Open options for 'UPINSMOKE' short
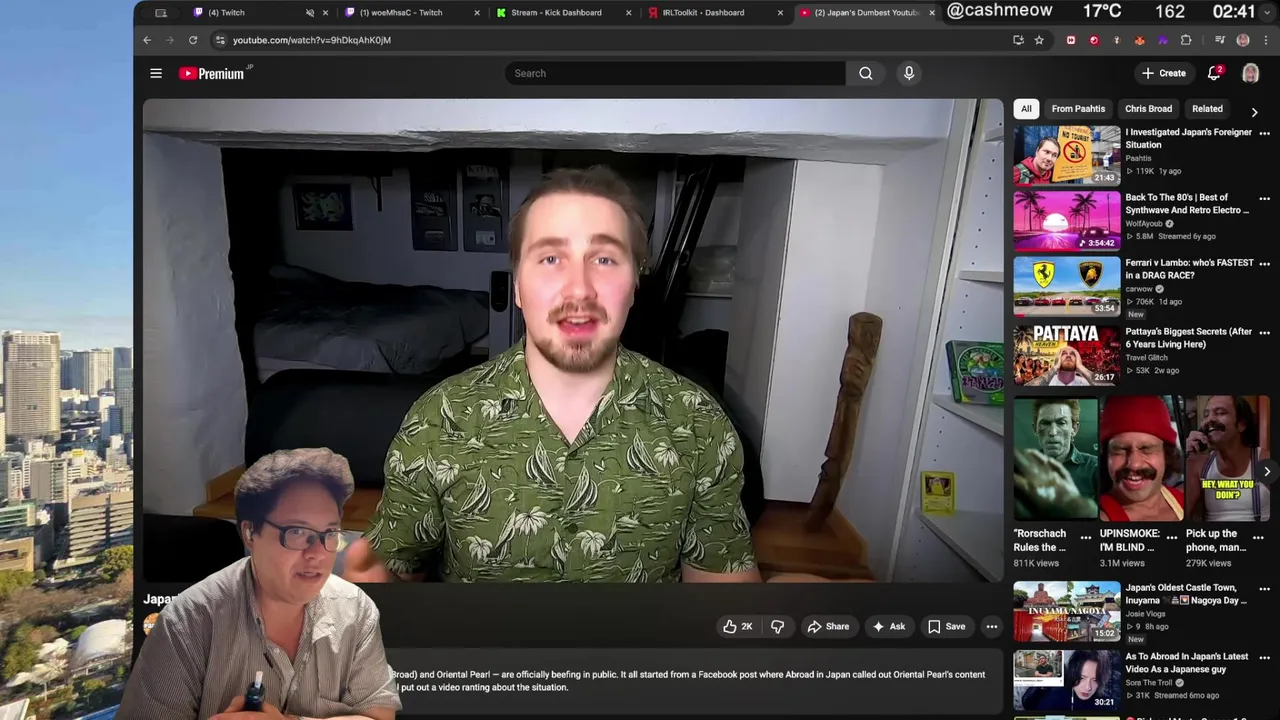Viewport: 1280px width, 720px height. pyautogui.click(x=1172, y=537)
